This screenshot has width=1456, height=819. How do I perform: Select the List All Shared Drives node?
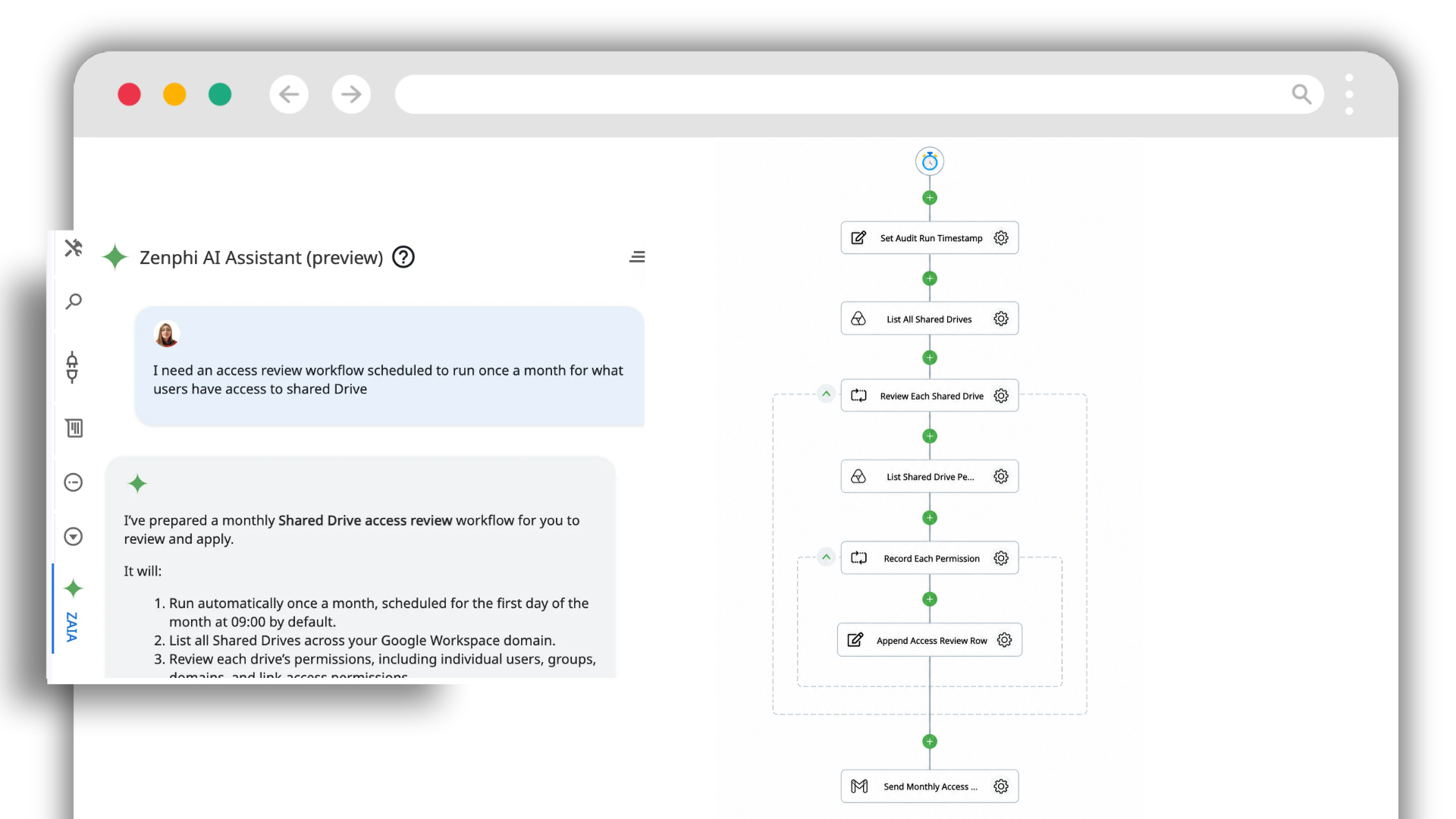[930, 319]
